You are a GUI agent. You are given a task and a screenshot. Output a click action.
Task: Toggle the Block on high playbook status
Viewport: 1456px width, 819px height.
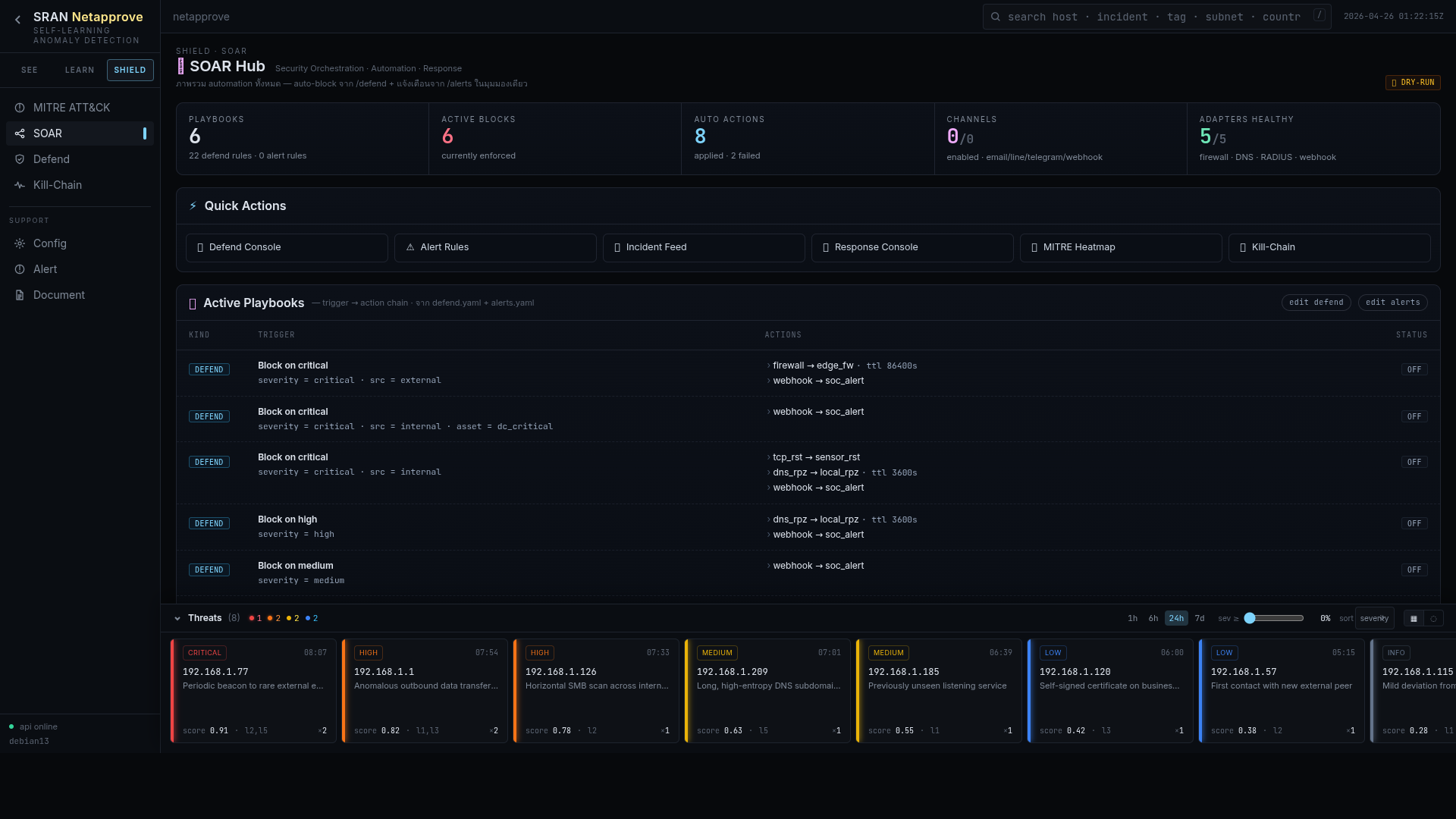1414,524
